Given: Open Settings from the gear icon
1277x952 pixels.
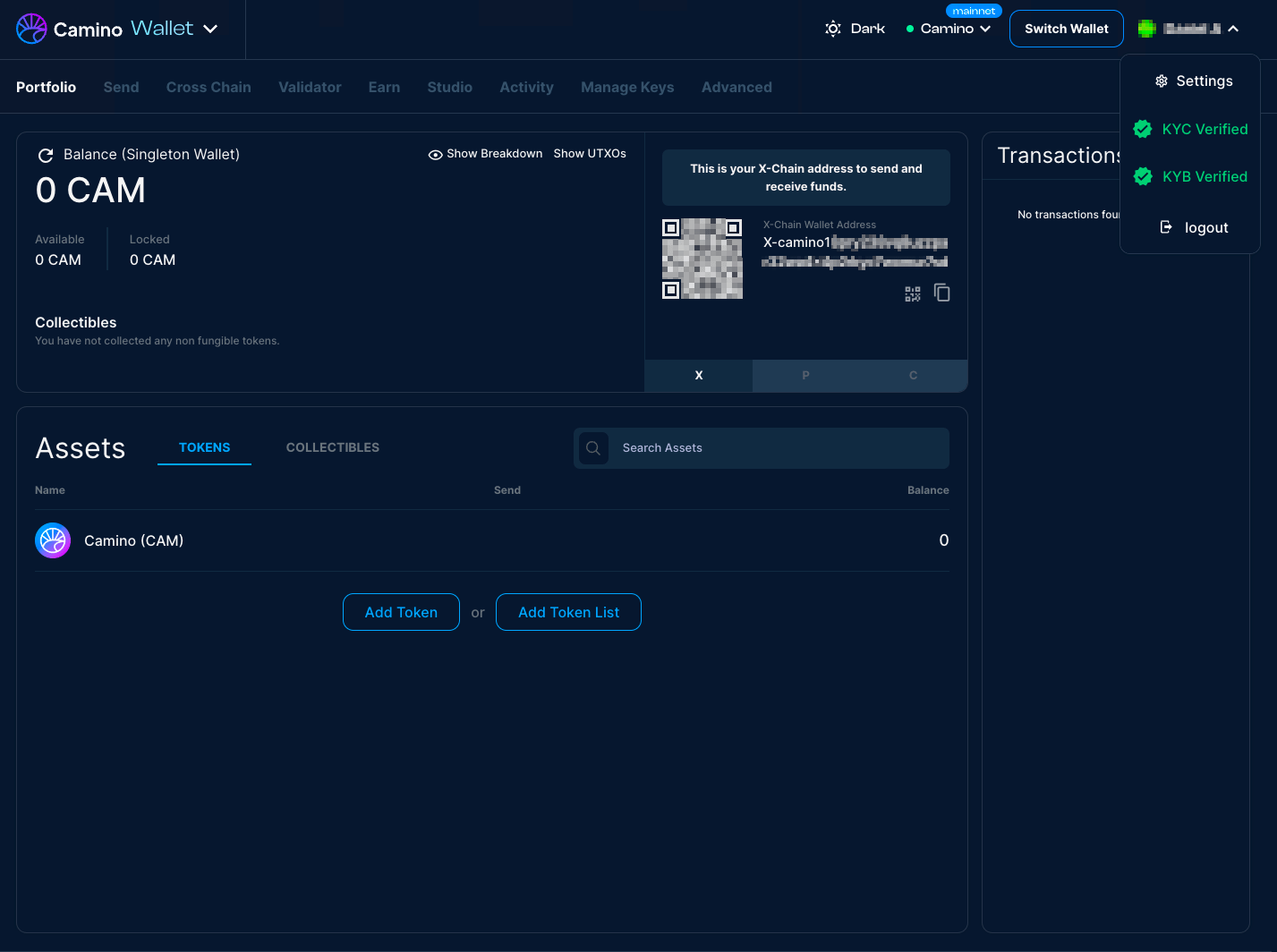Looking at the screenshot, I should 1161,81.
